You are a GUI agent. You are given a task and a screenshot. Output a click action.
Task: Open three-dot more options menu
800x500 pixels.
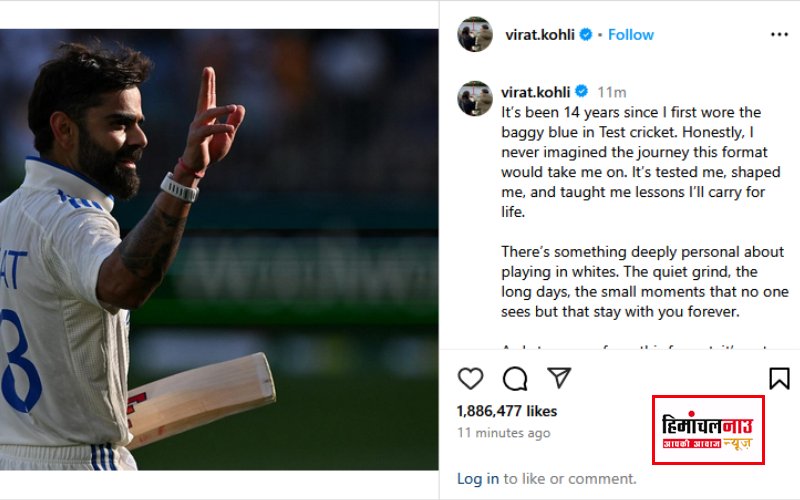779,34
